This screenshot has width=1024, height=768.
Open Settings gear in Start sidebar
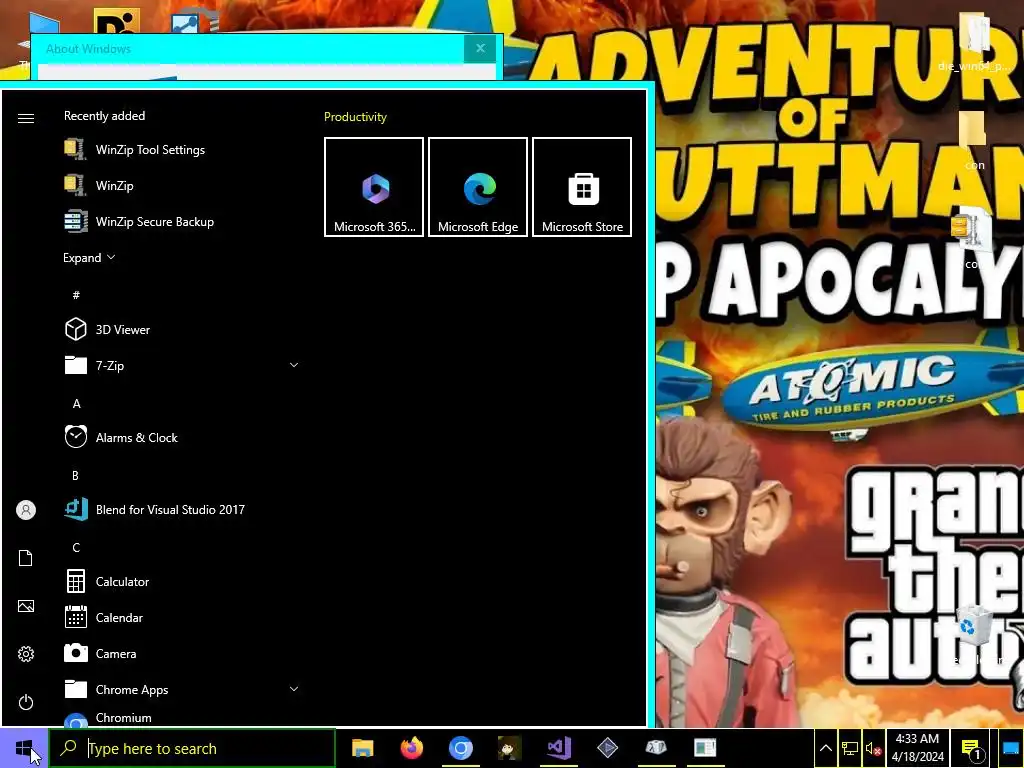[x=26, y=654]
